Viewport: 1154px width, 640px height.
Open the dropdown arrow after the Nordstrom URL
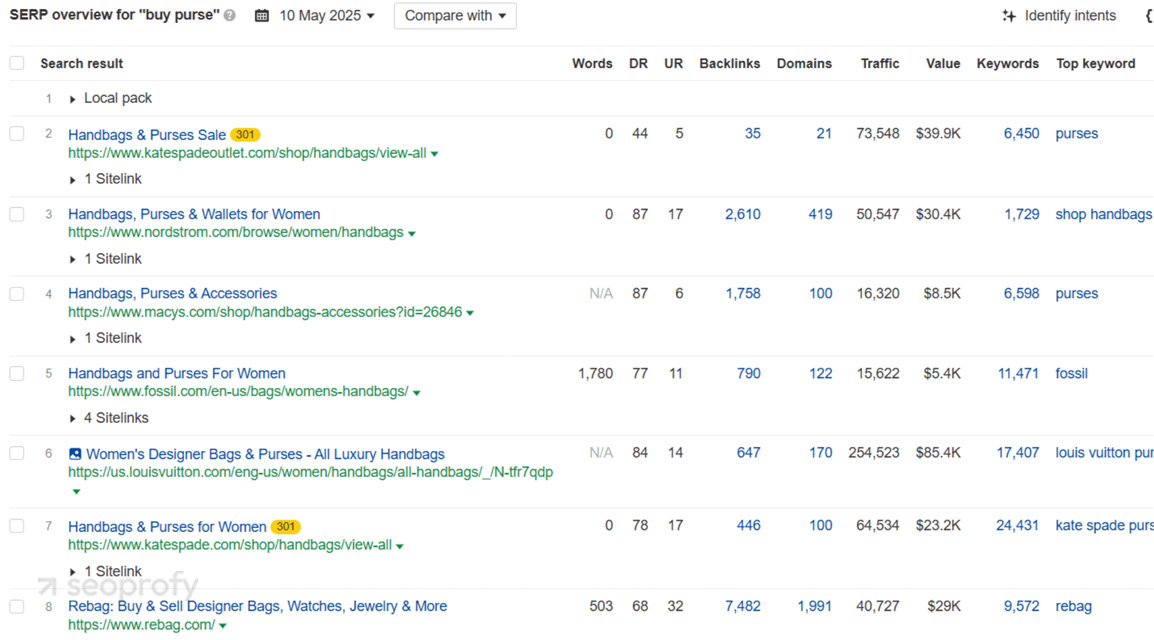click(411, 233)
